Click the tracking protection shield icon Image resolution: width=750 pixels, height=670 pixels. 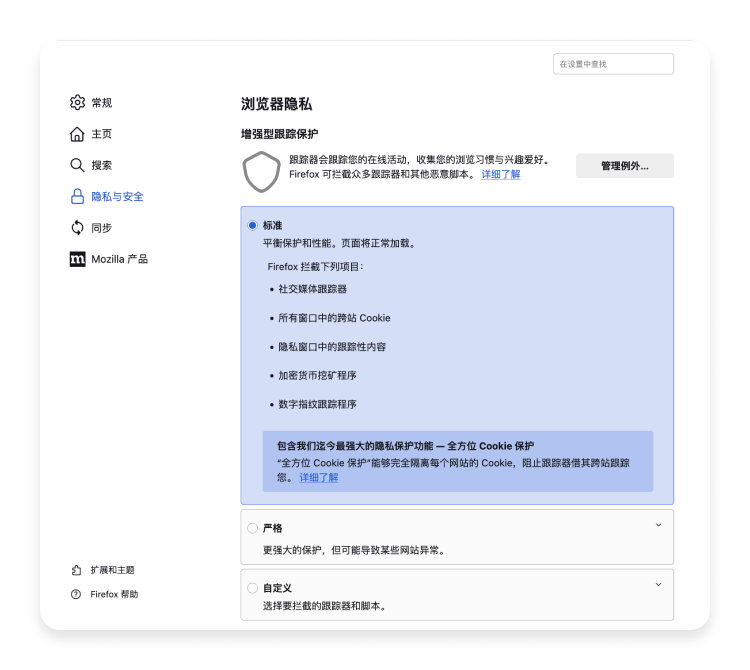pos(261,171)
